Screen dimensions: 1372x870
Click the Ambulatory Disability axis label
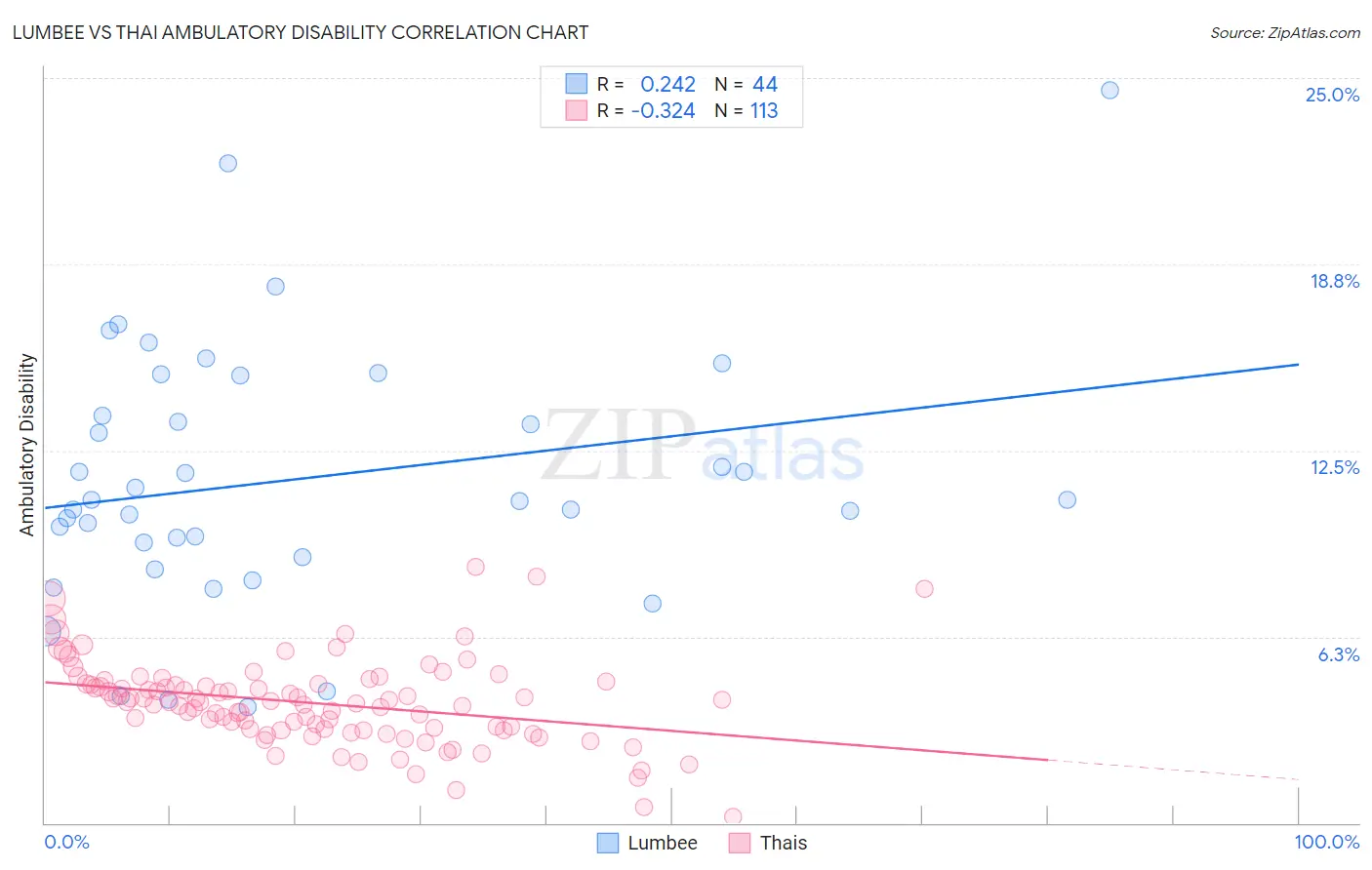tap(27, 445)
